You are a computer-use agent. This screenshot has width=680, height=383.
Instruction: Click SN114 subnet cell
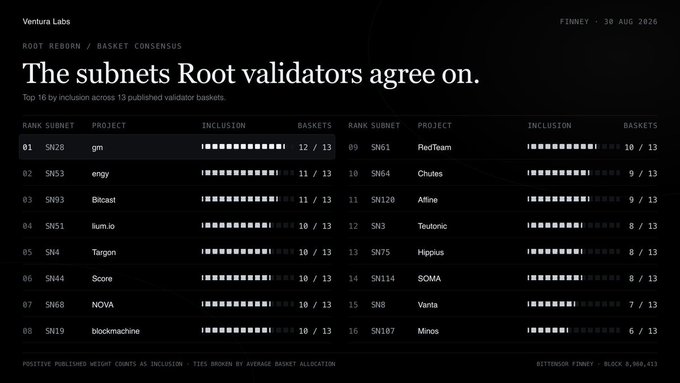click(x=383, y=278)
